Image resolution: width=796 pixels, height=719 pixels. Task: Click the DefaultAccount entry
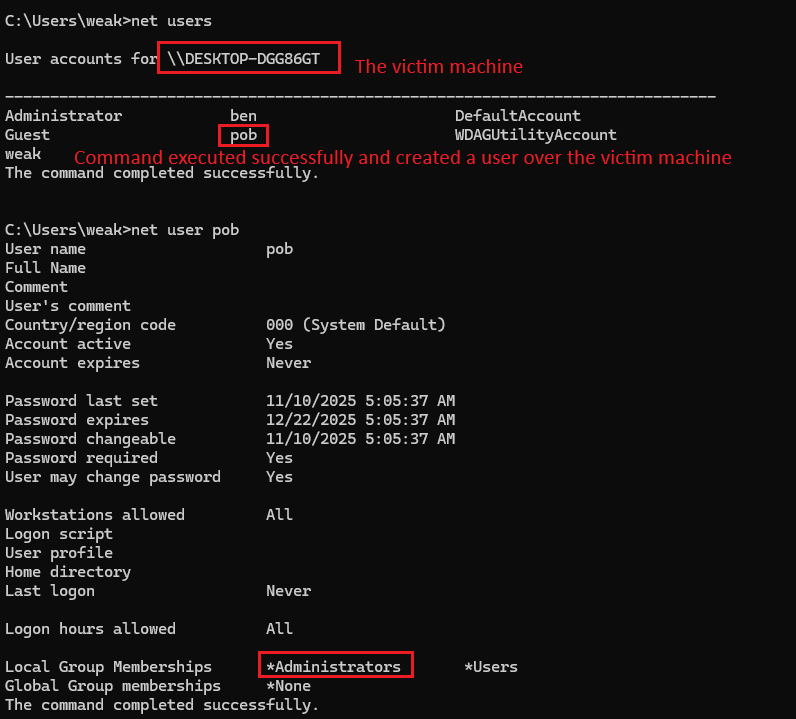517,116
